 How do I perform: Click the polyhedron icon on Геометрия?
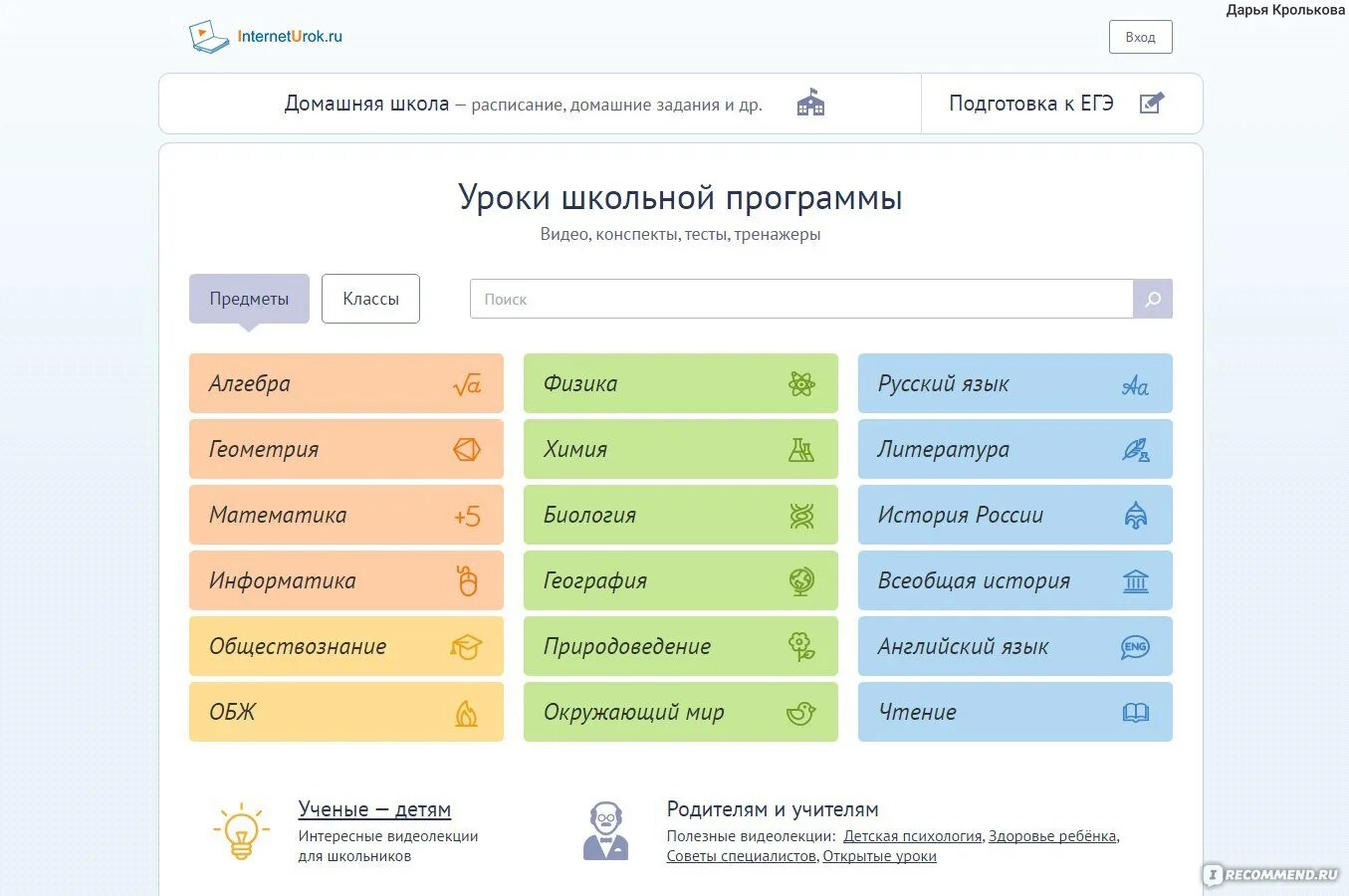point(467,450)
